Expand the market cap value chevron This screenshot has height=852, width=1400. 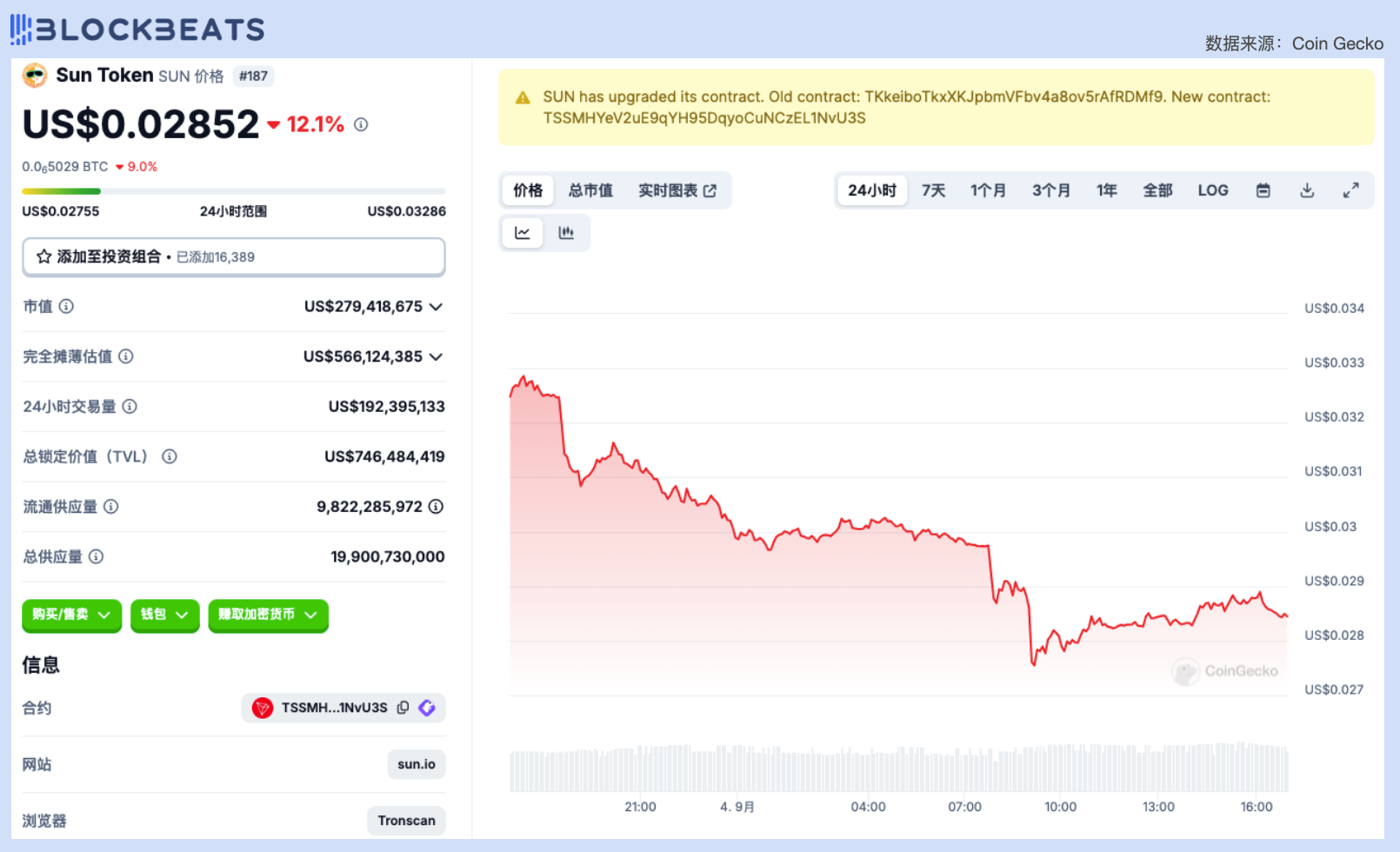tap(436, 306)
